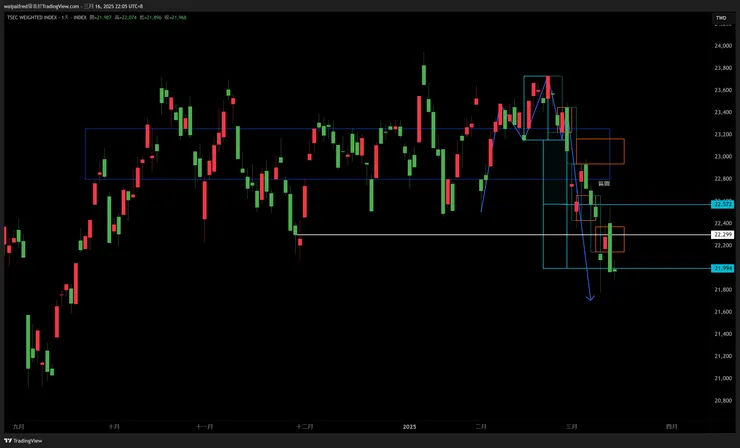Click the 20,800 price axis label
The height and width of the screenshot is (448, 740).
tap(723, 401)
